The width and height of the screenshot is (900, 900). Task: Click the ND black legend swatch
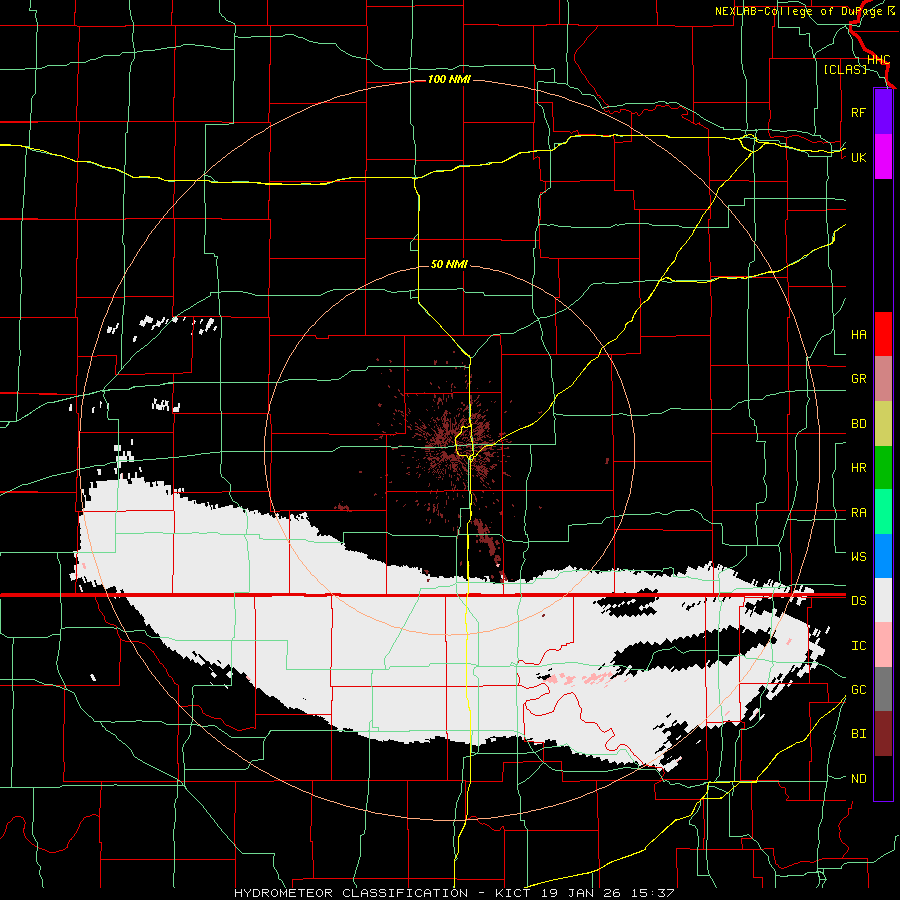click(883, 778)
